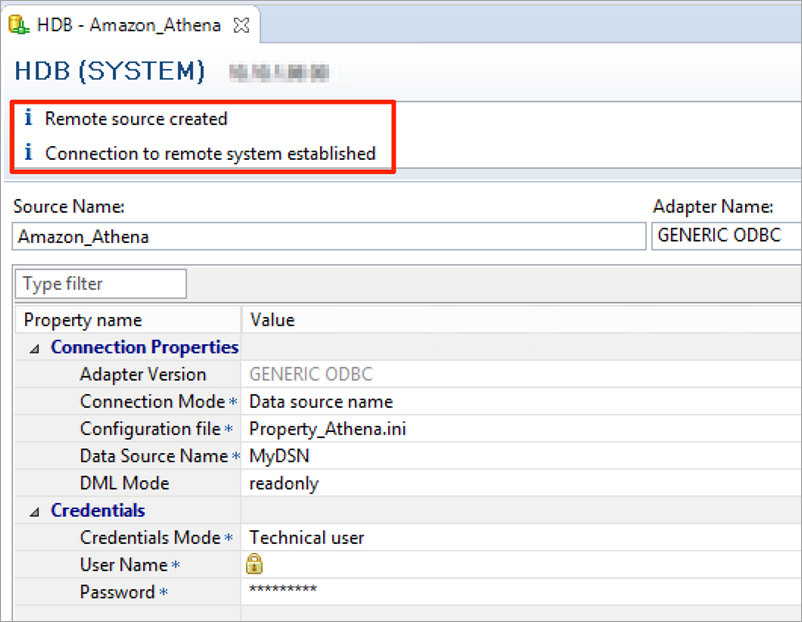
Task: Click the info icon beside Remote source created
Action: coord(29,118)
